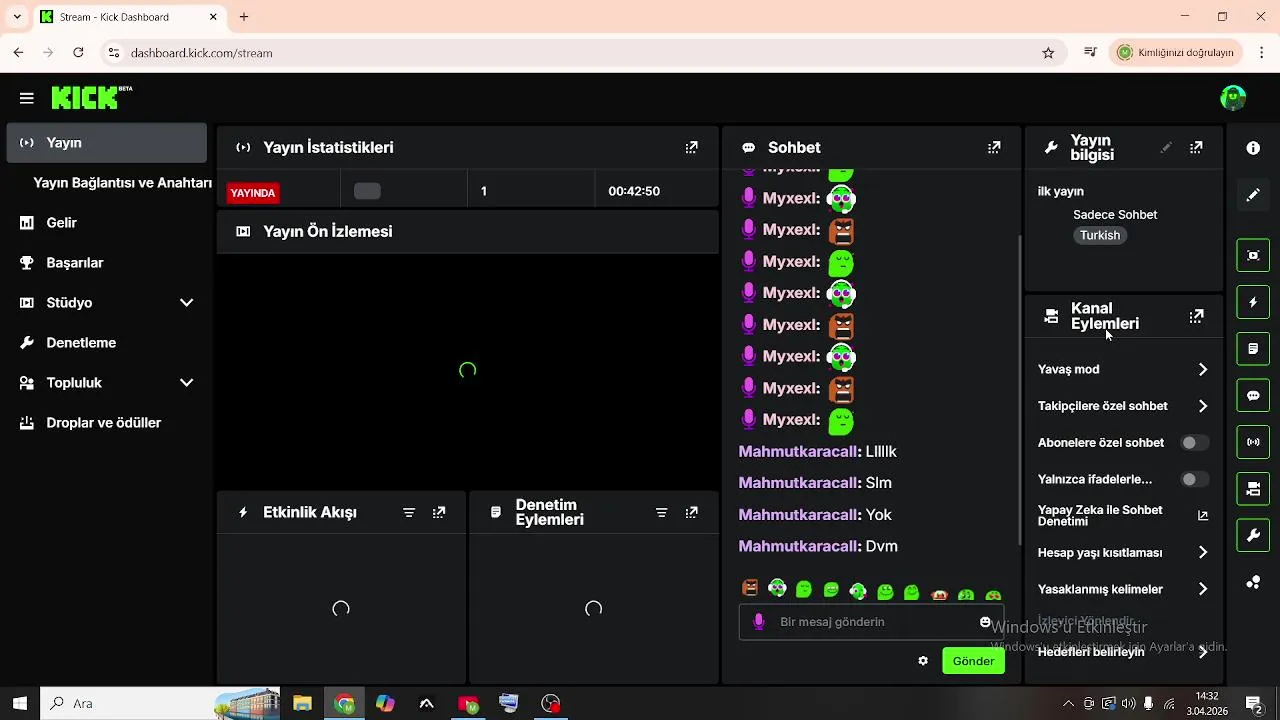Open Hesap yaşı kısıtlaması settings

click(1123, 553)
